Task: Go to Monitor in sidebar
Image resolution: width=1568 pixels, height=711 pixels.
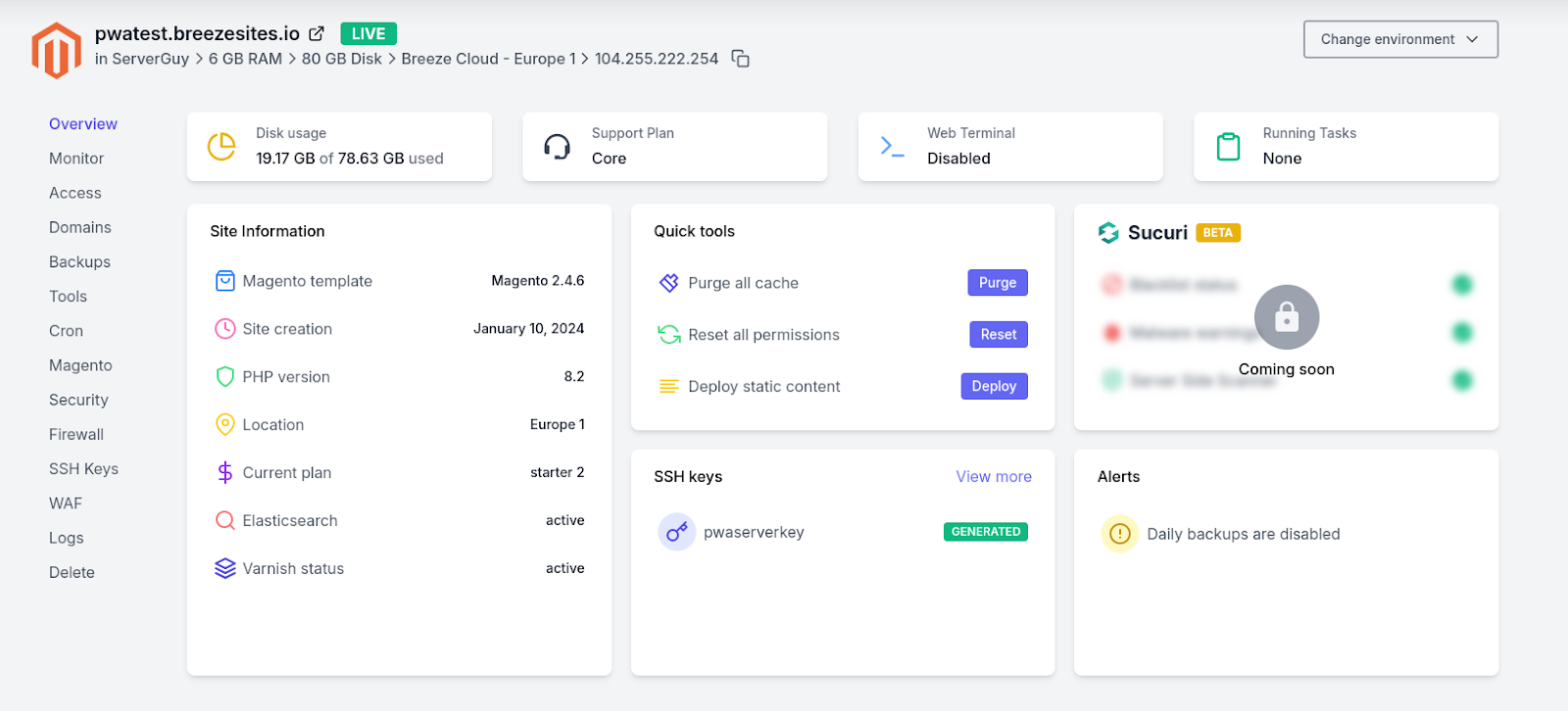Action: tap(76, 159)
